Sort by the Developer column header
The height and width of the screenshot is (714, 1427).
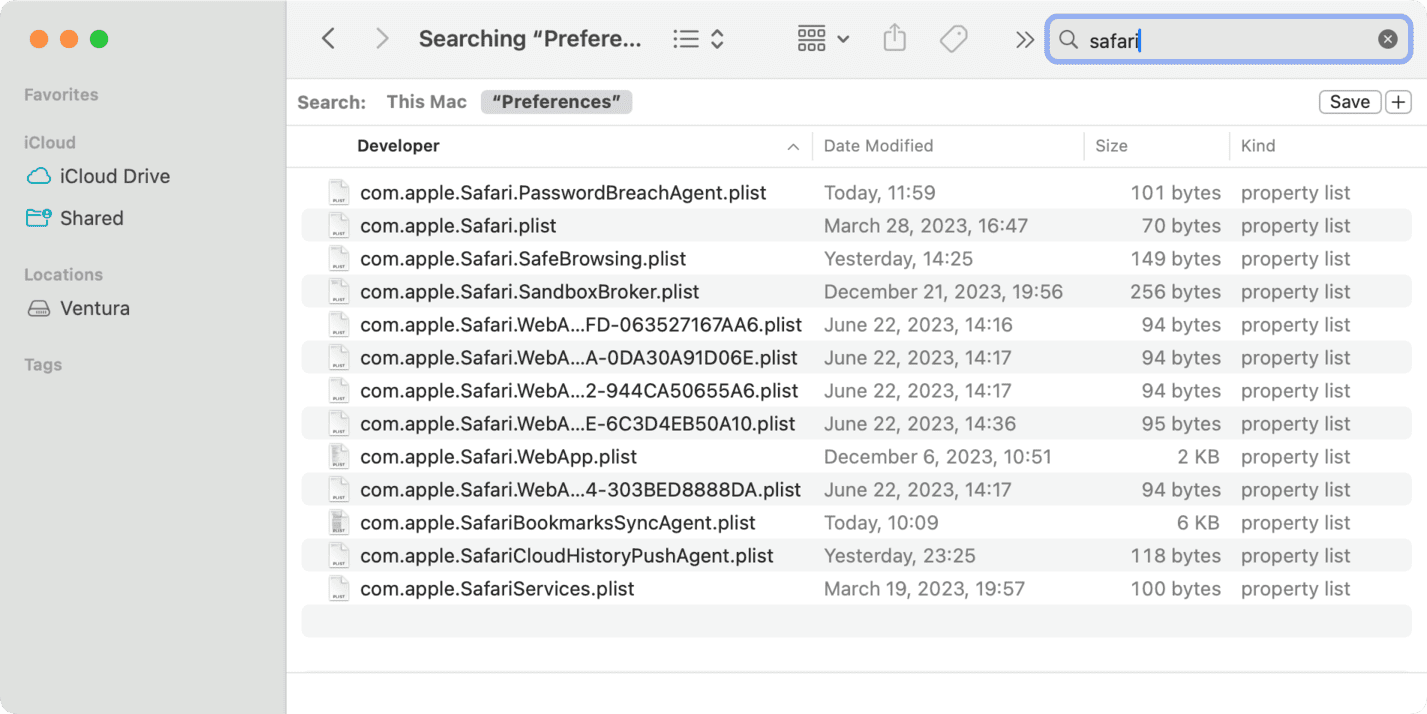398,146
